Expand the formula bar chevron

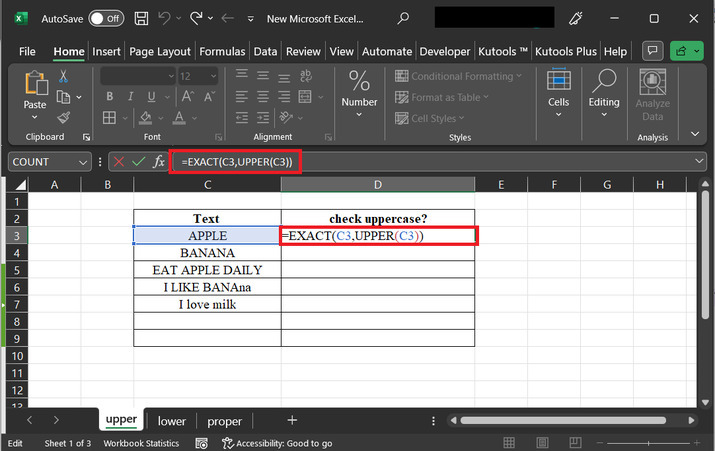point(698,161)
